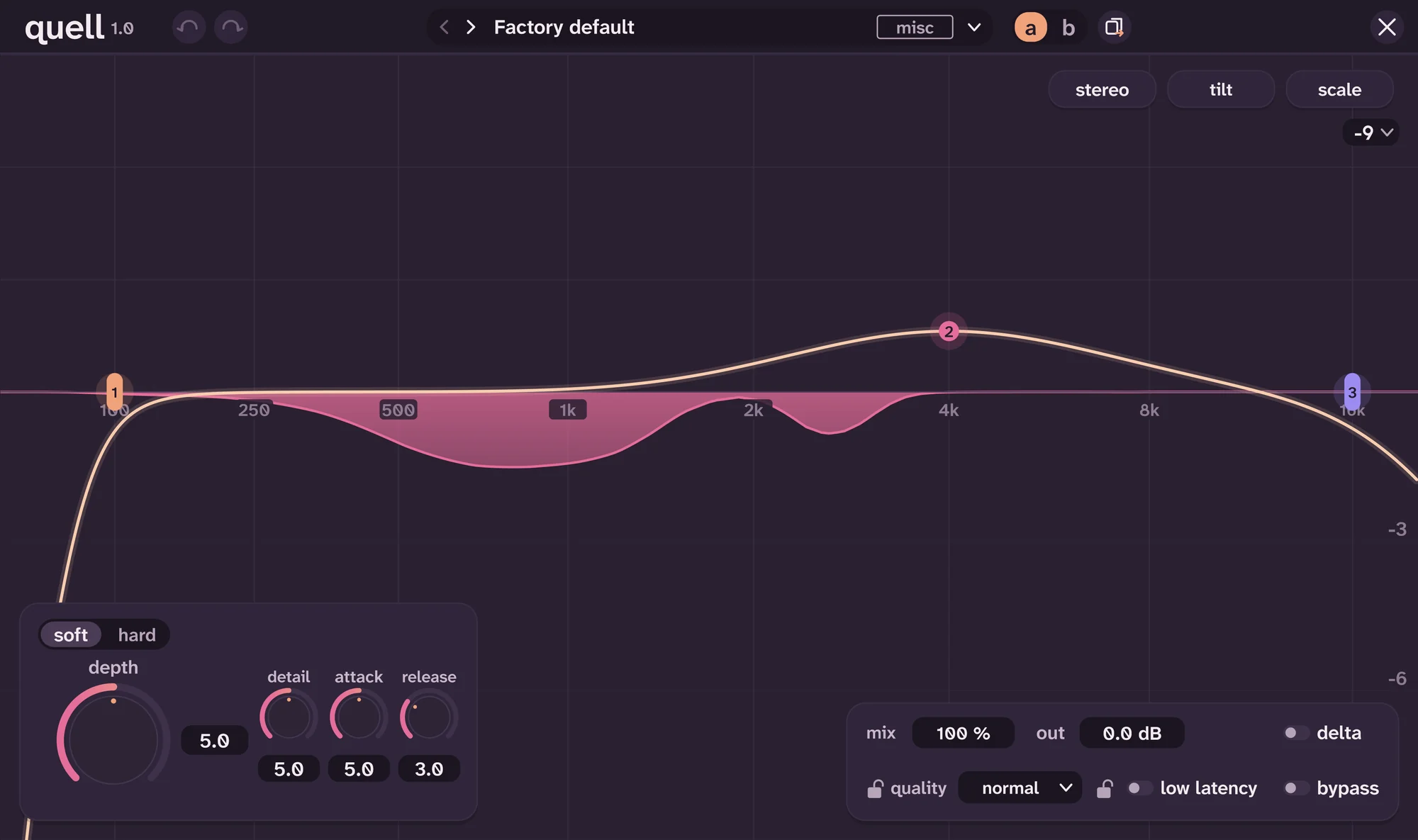Click the redo arrow icon
The width and height of the screenshot is (1418, 840).
coord(231,28)
